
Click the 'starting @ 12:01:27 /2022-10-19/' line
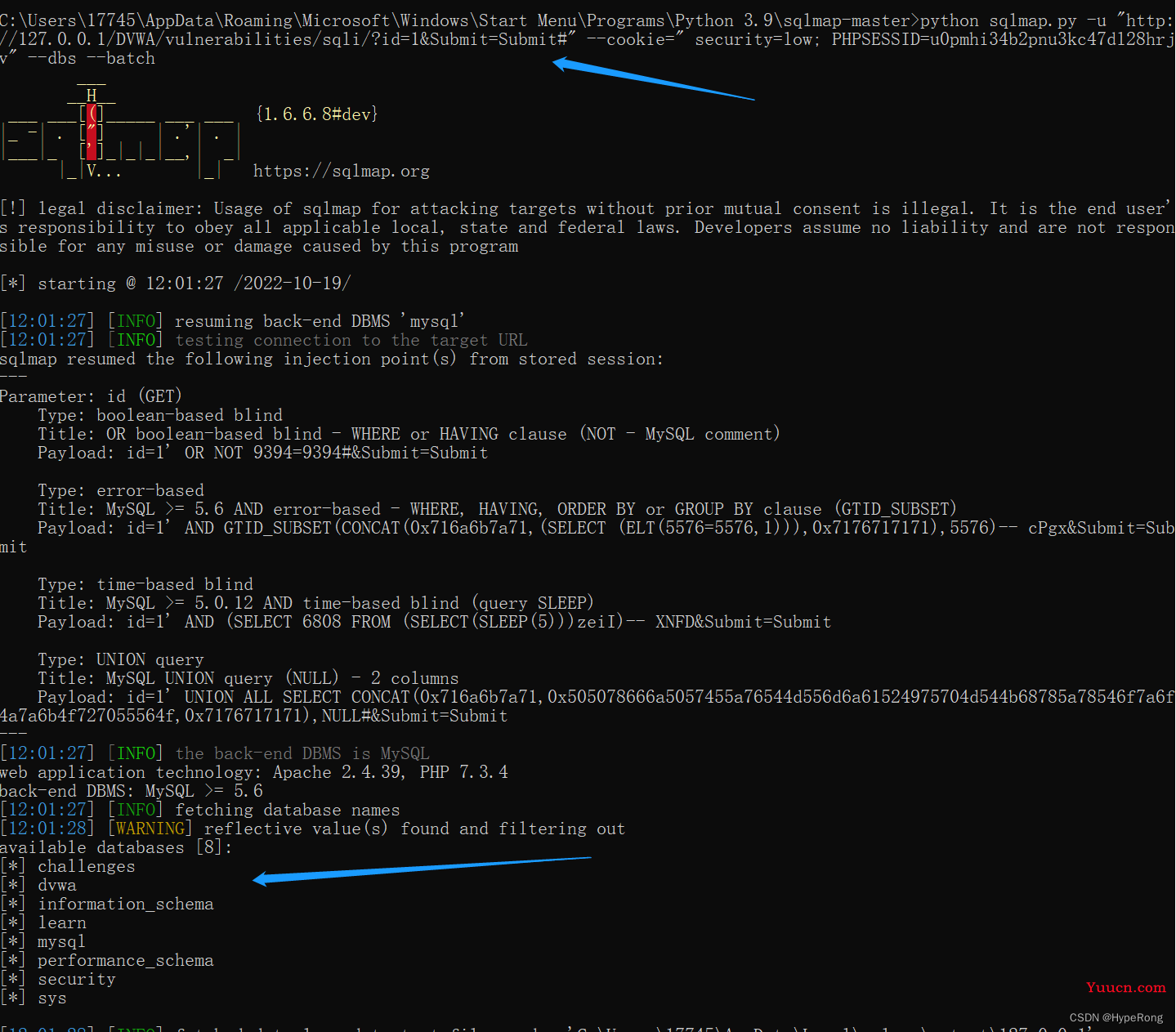coord(176,284)
